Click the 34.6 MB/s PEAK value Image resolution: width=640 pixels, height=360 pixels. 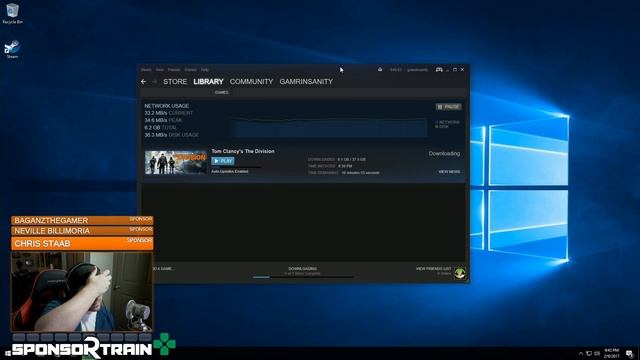point(163,120)
